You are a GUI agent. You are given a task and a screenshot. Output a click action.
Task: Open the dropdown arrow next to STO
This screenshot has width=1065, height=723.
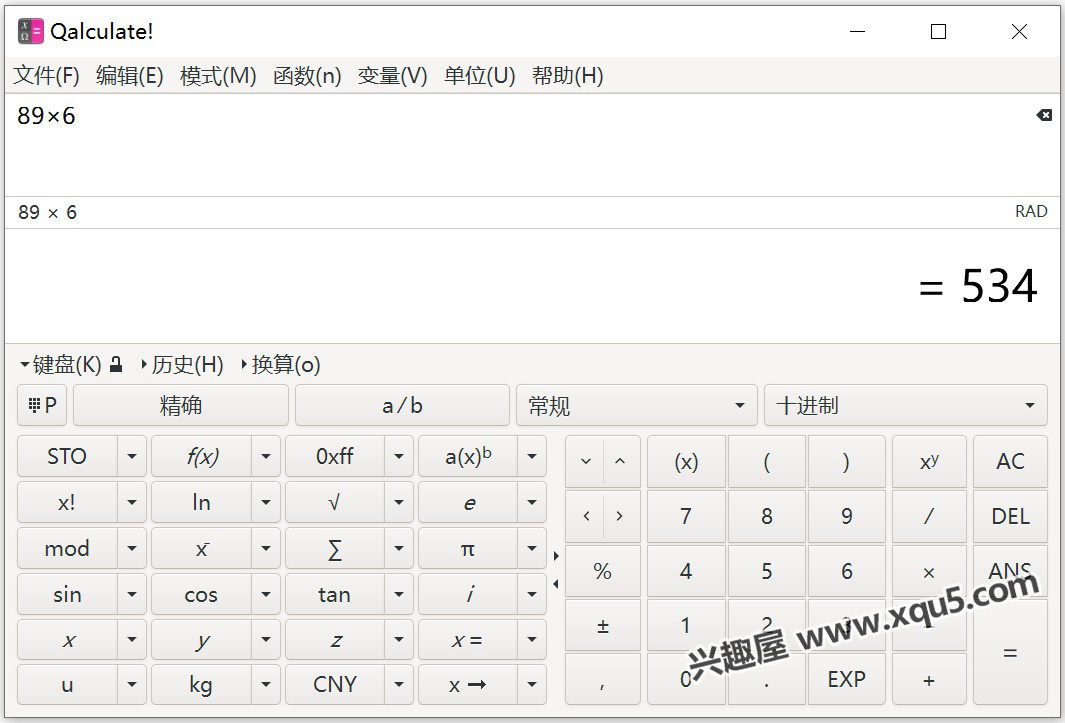(x=132, y=457)
